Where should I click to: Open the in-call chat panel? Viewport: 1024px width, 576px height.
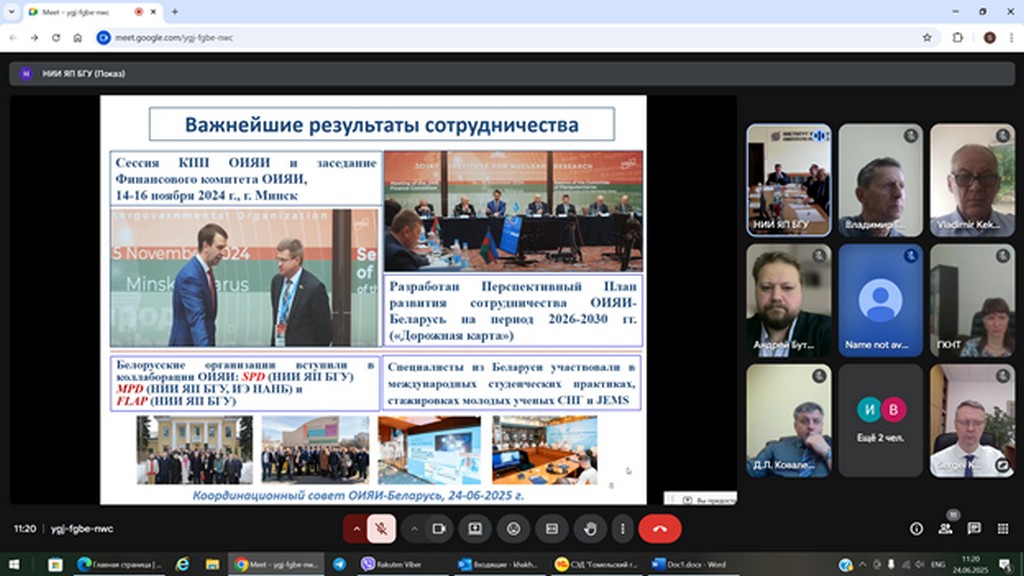[x=974, y=528]
